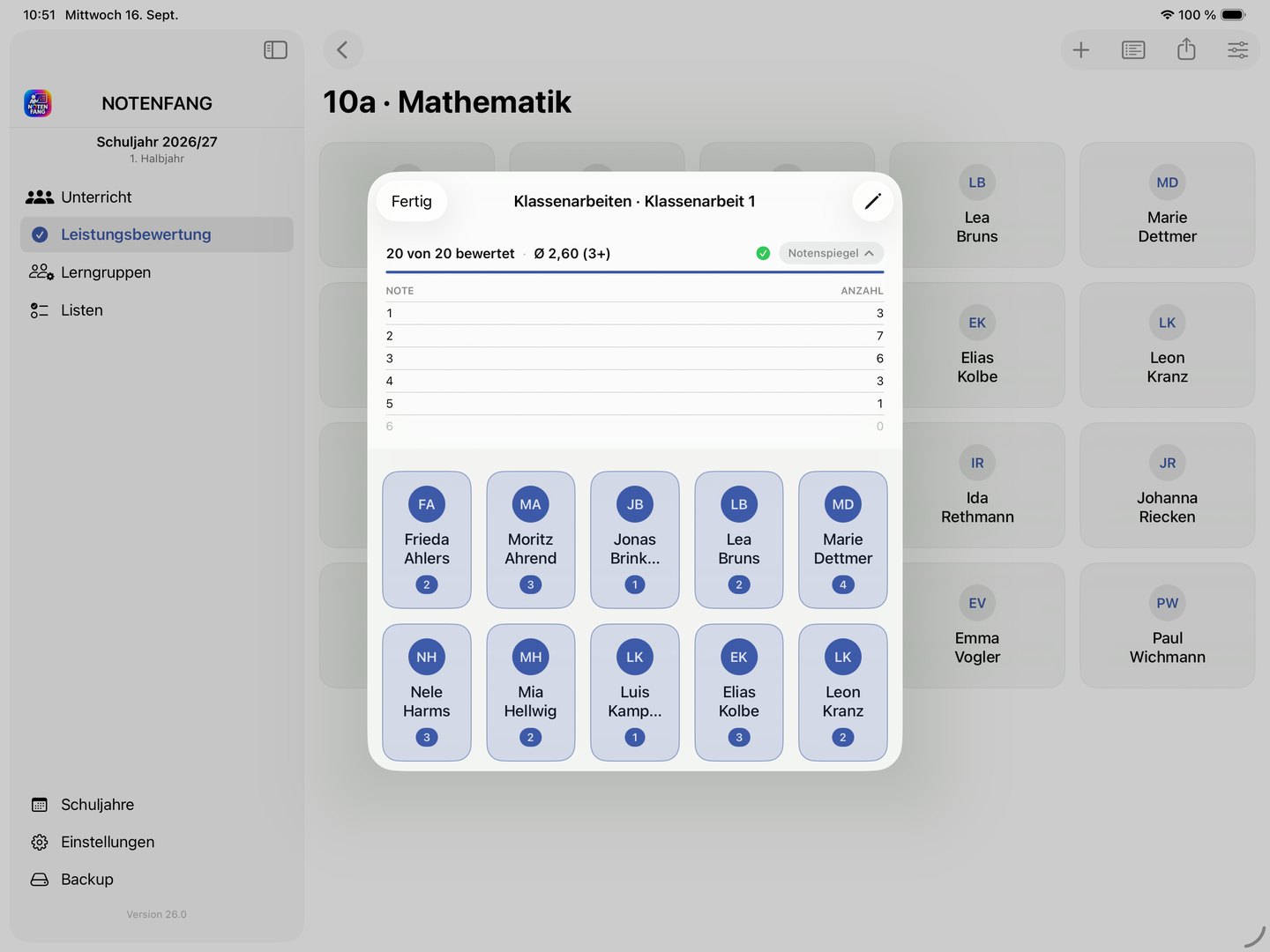Select Leistungsbewertung in sidebar
The image size is (1270, 952).
[x=157, y=234]
